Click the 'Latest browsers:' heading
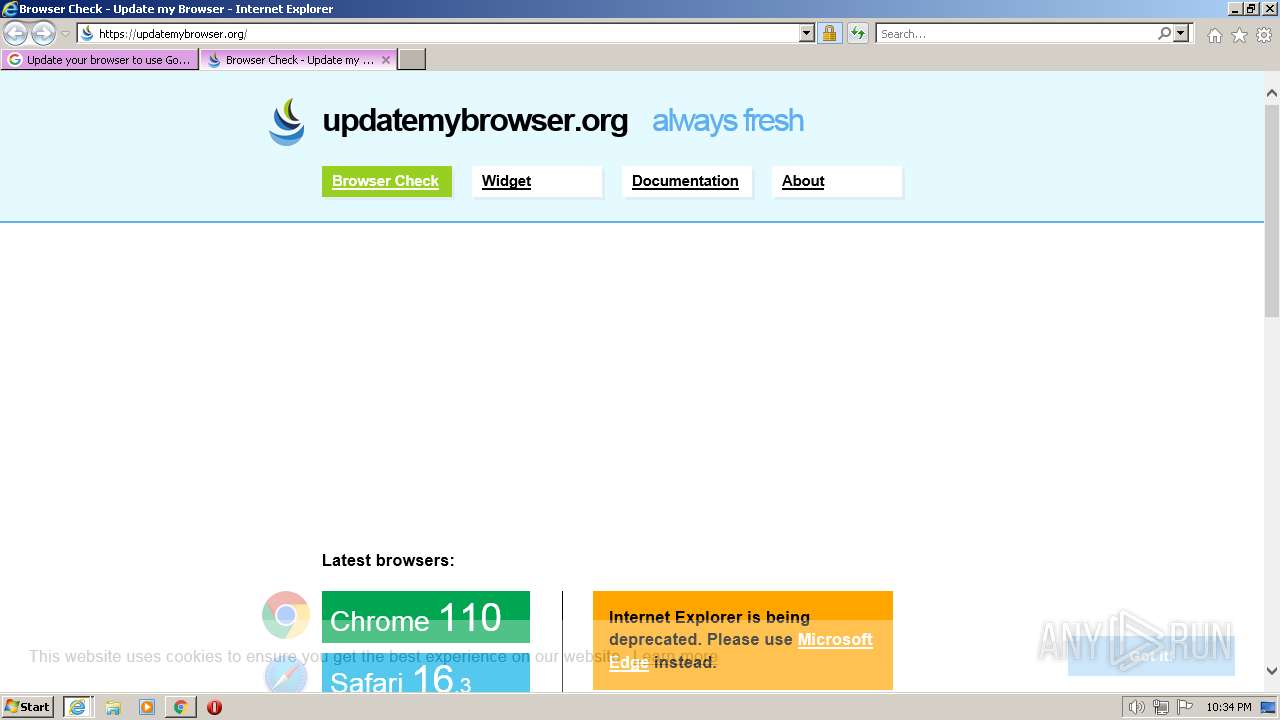The width and height of the screenshot is (1280, 720). coord(388,561)
